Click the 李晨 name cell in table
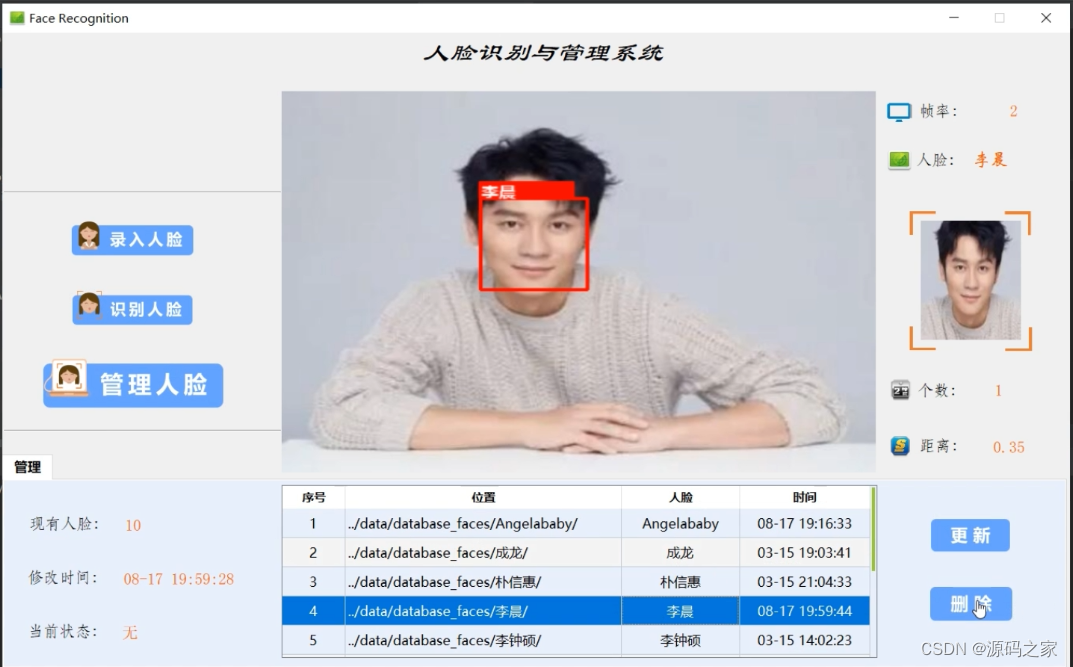The width and height of the screenshot is (1073, 667). coord(680,611)
